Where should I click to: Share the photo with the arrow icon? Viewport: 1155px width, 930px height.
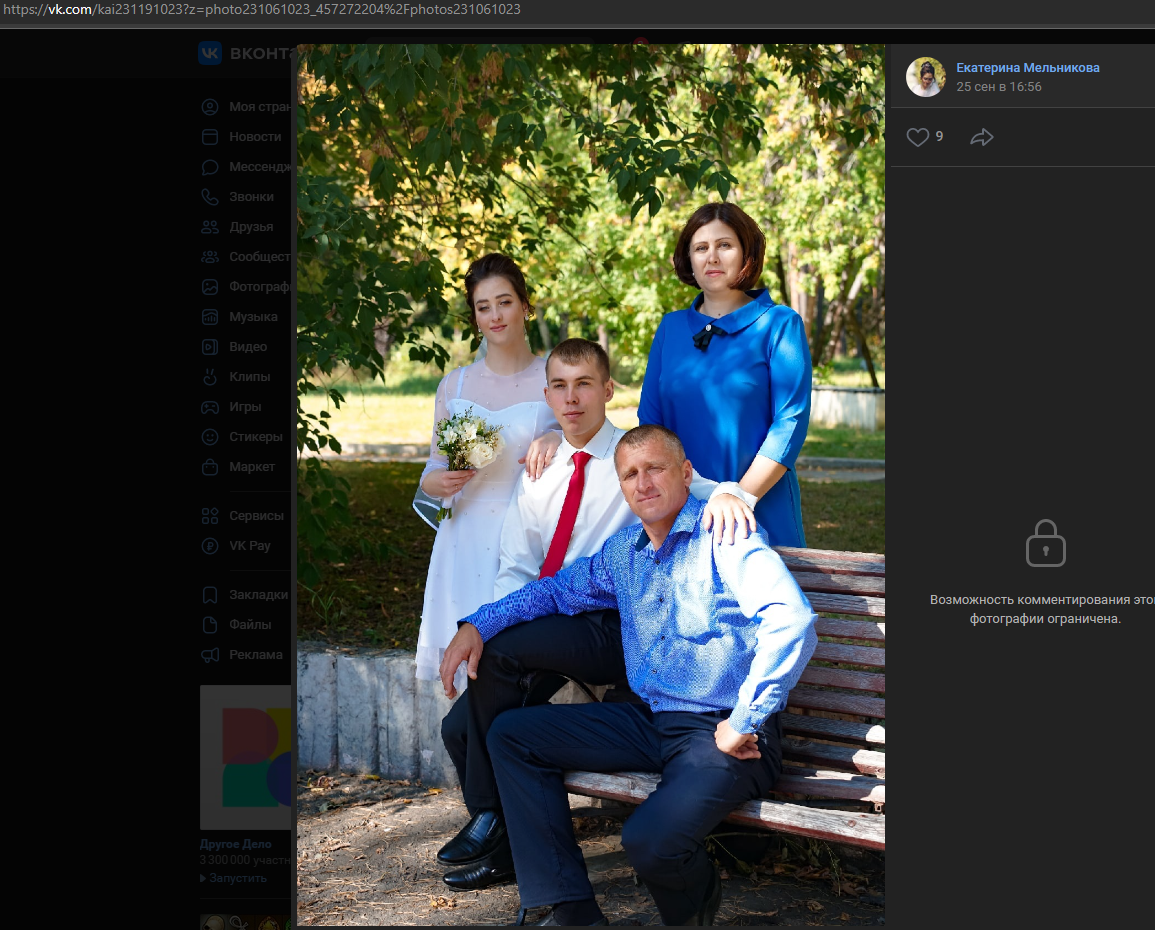(x=981, y=137)
